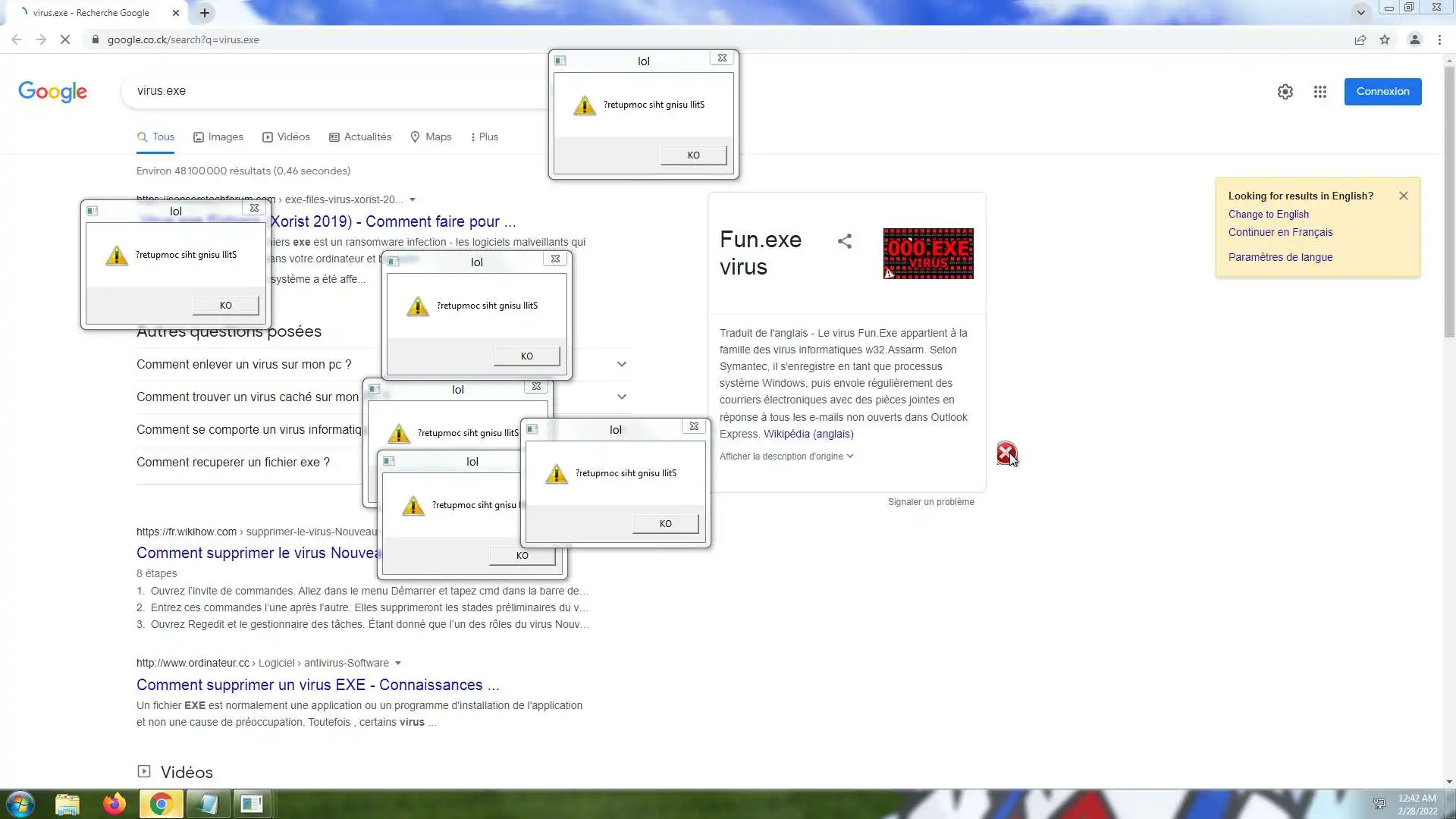
Task: Click the share page icon in address bar
Action: pyautogui.click(x=1360, y=39)
